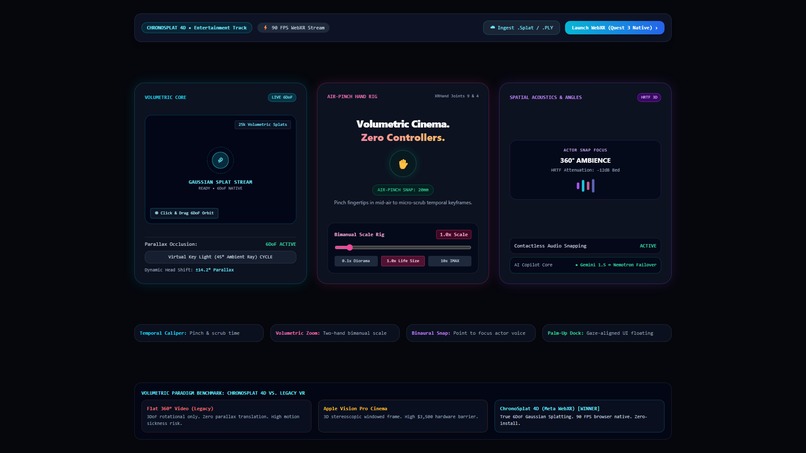This screenshot has height=453, width=806.
Task: Click the lightning bolt 90 FPS badge
Action: (x=294, y=28)
